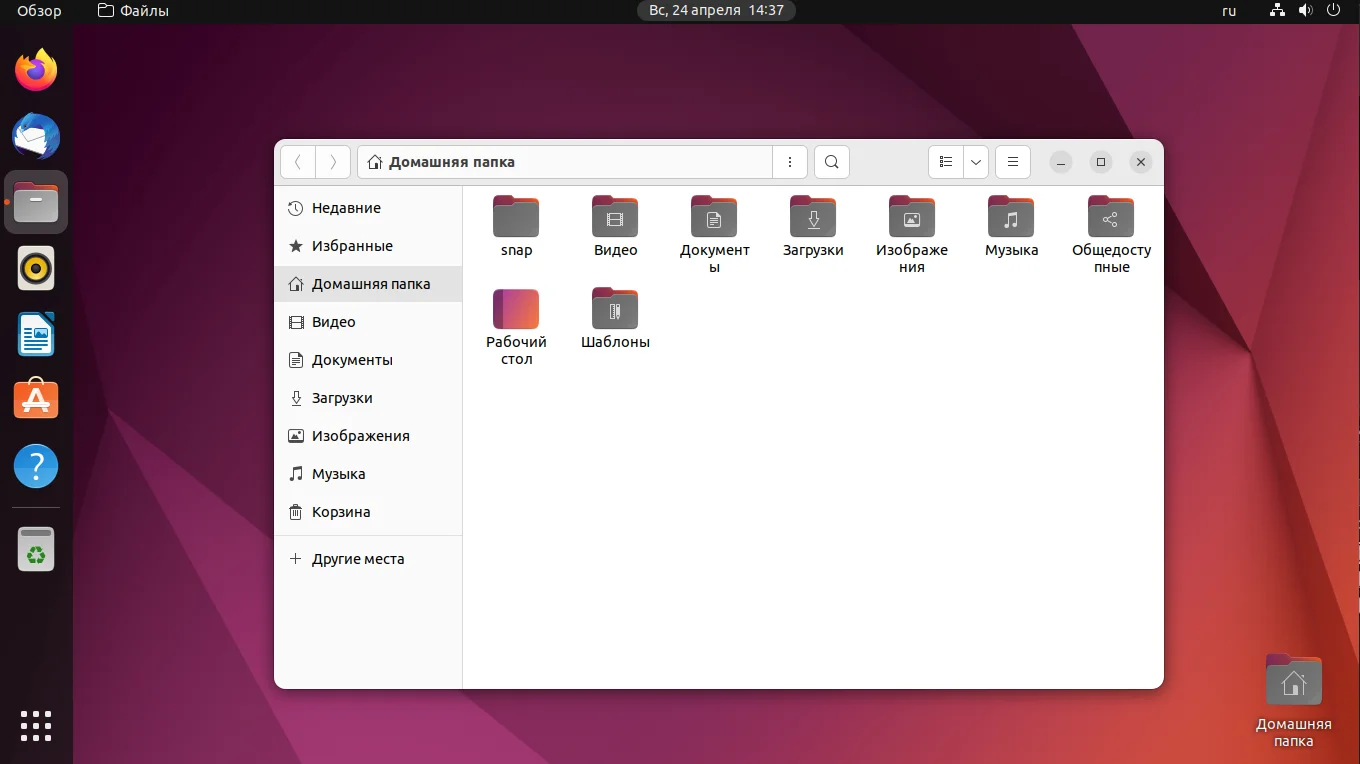The image size is (1360, 764).
Task: Click Домашняя папка in the path bar
Action: tap(451, 162)
